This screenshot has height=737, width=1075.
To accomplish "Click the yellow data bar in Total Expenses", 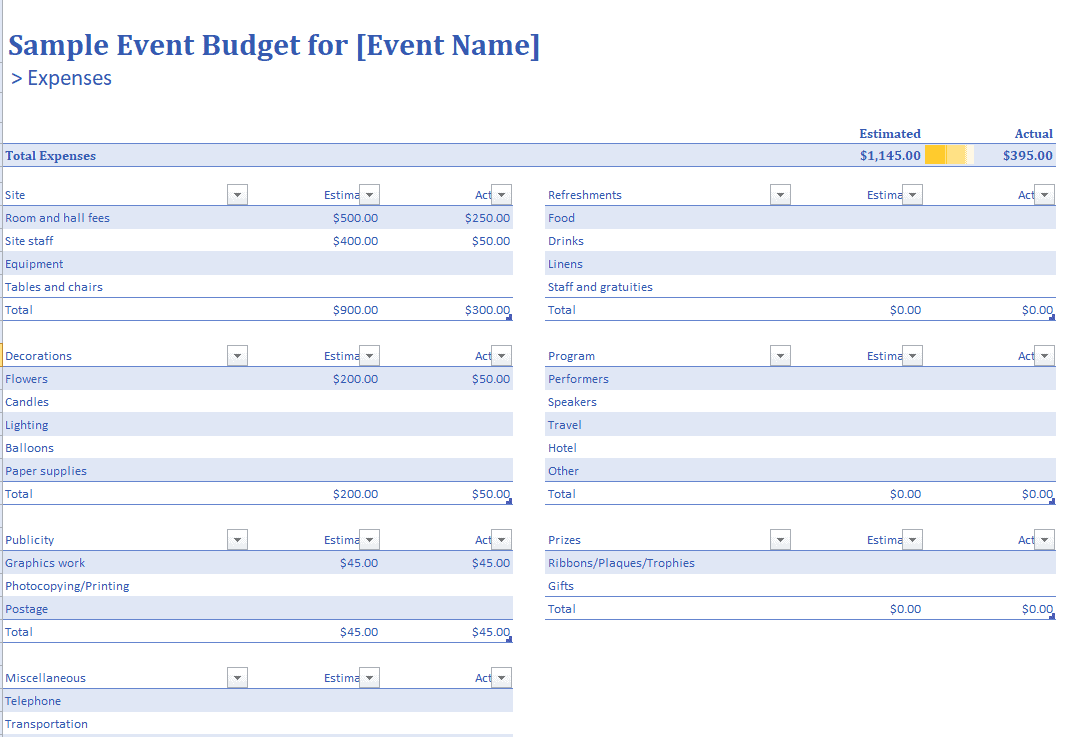I will pos(950,155).
